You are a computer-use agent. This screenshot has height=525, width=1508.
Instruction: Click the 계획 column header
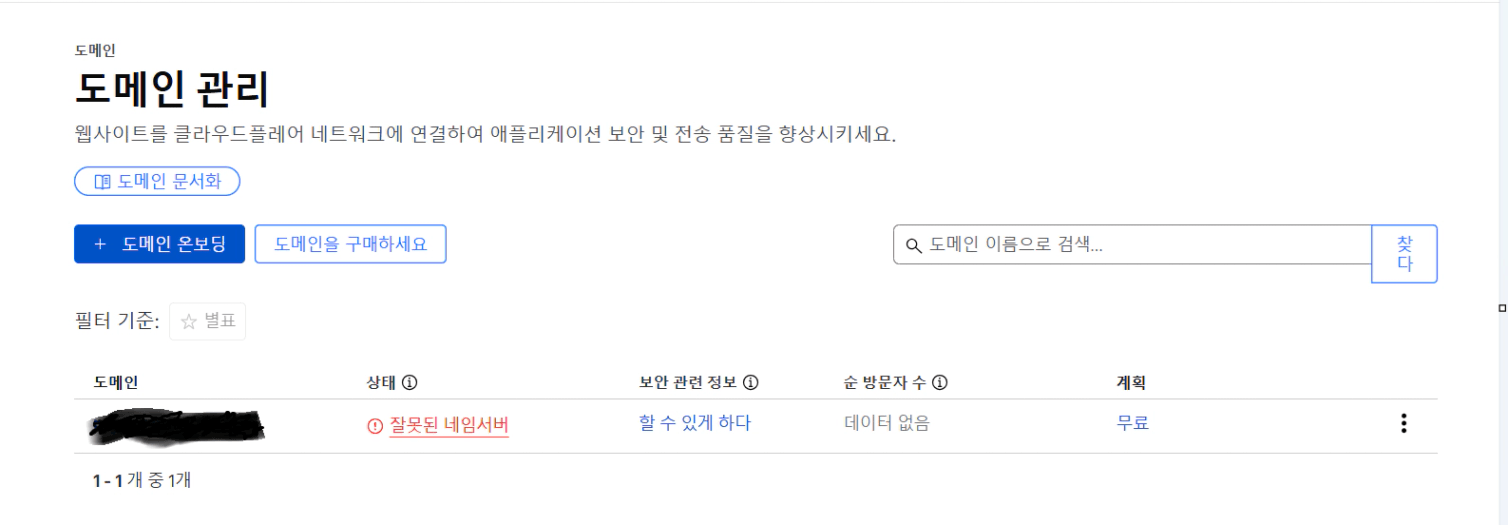(1131, 382)
